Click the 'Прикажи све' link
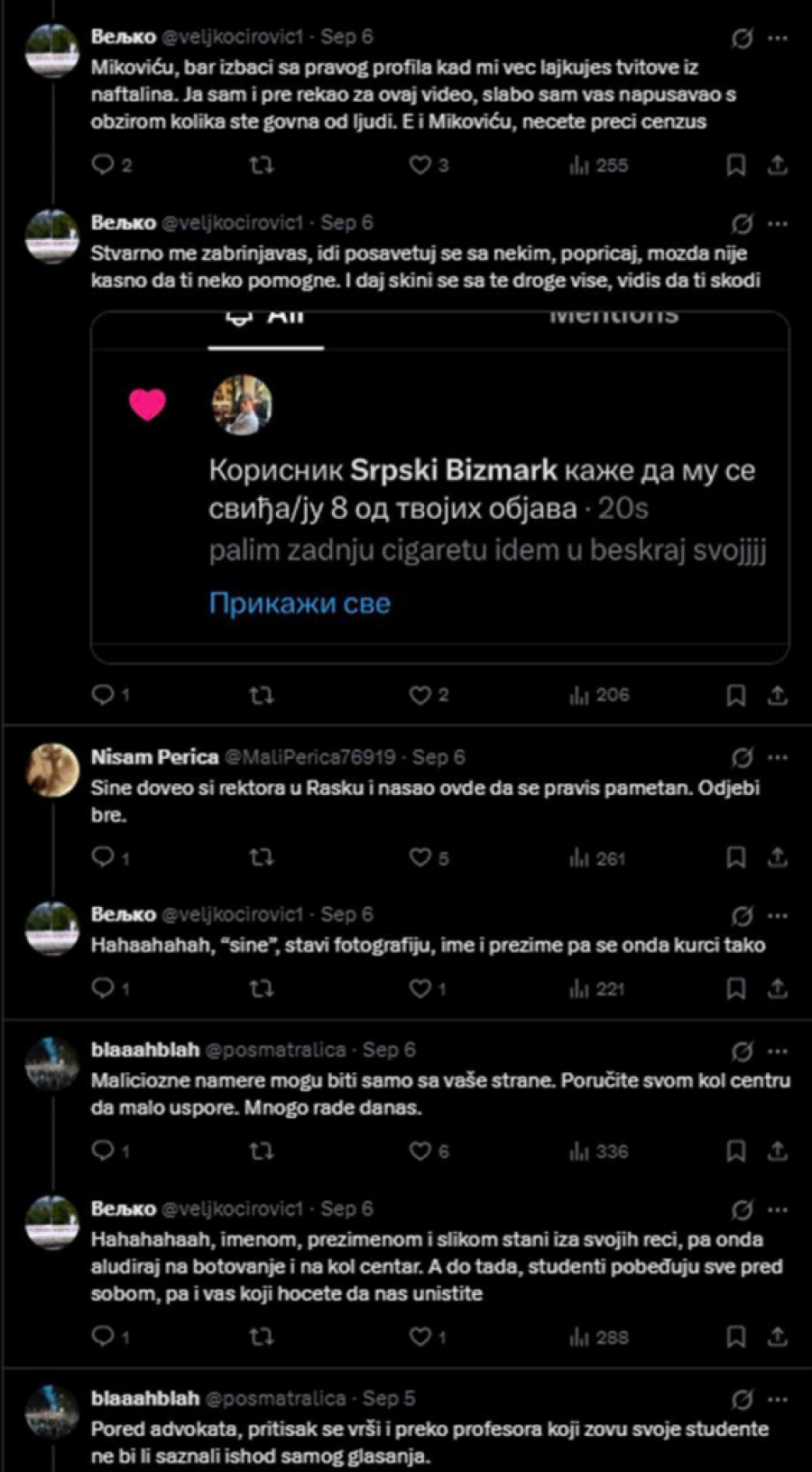The image size is (812, 1472). tap(300, 603)
